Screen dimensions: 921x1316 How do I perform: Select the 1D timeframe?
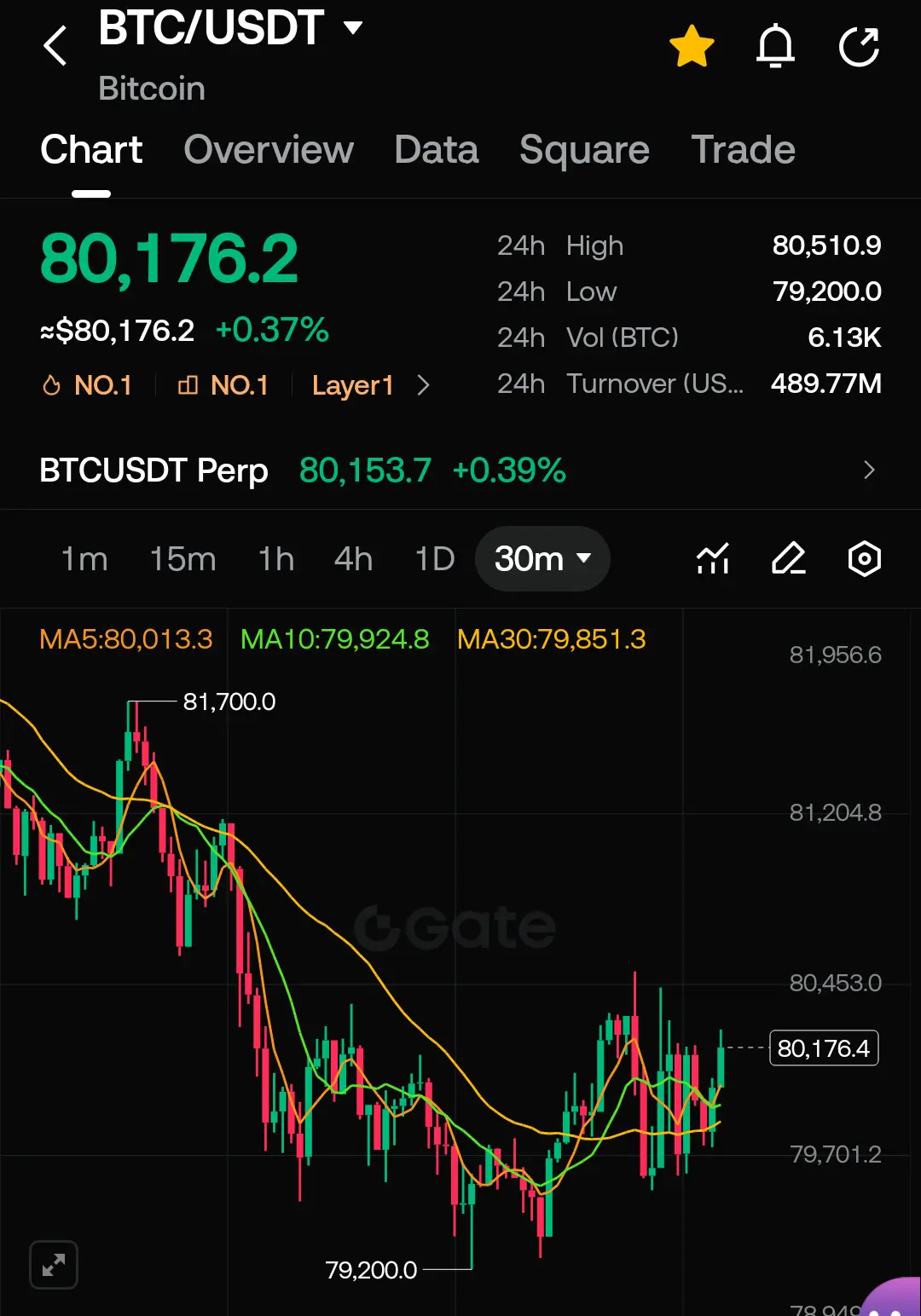pyautogui.click(x=435, y=559)
